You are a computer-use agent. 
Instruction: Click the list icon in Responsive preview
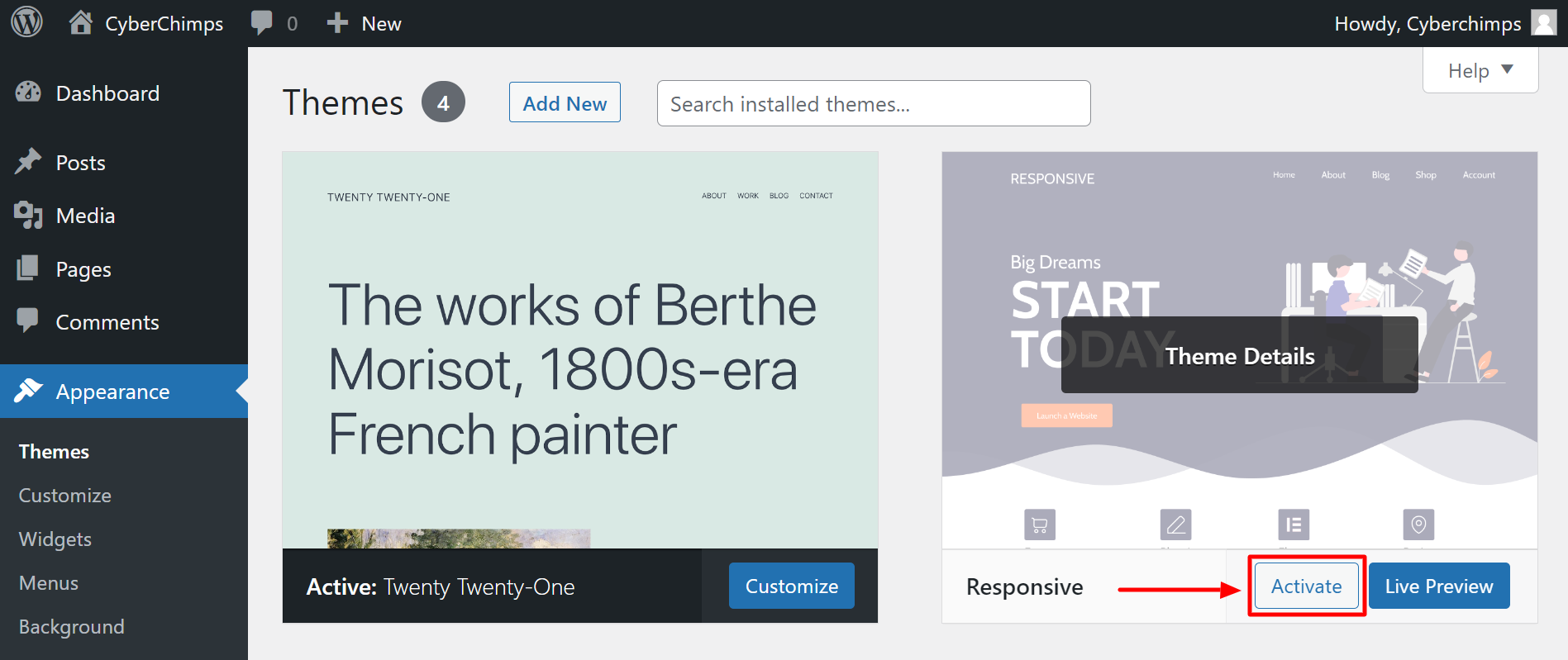tap(1294, 525)
